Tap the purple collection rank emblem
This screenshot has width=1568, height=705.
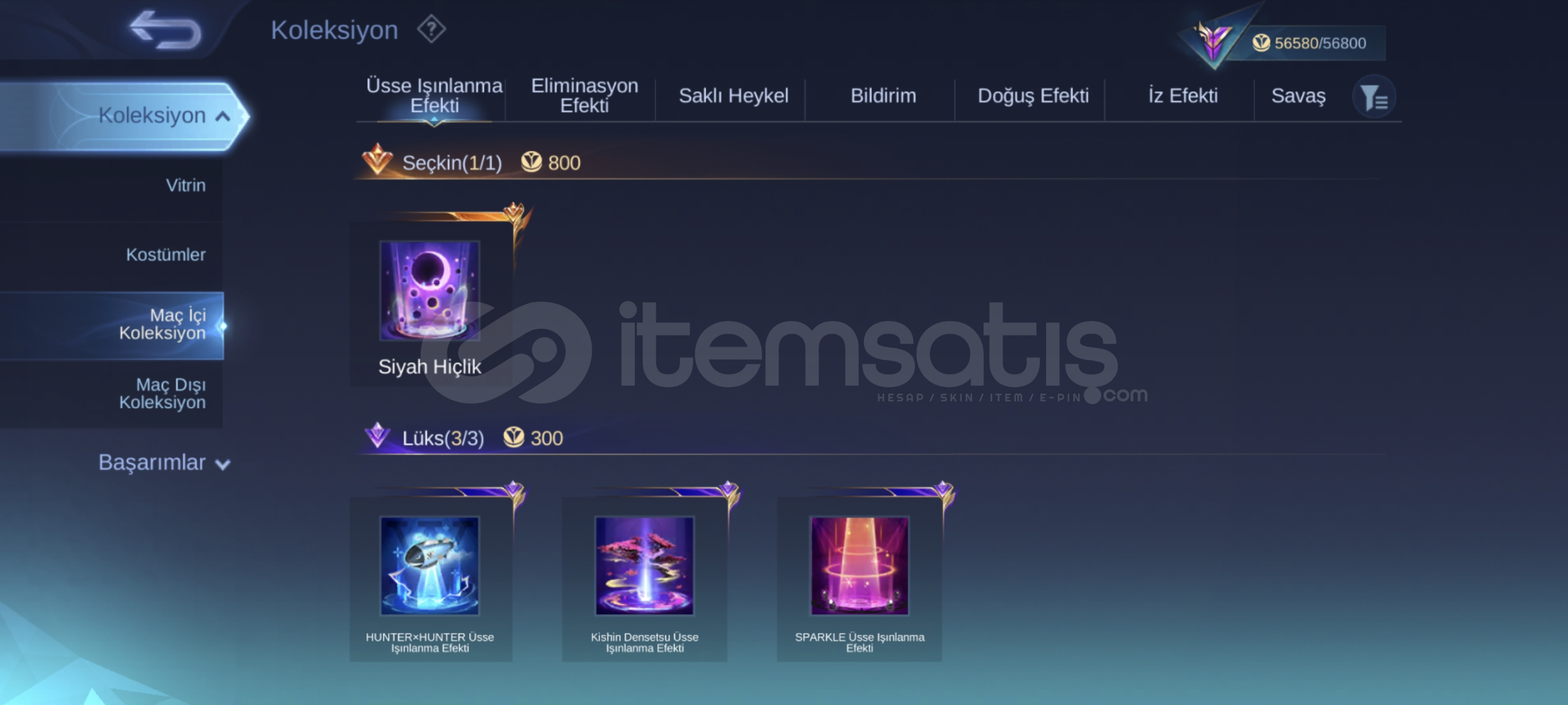click(x=1213, y=41)
